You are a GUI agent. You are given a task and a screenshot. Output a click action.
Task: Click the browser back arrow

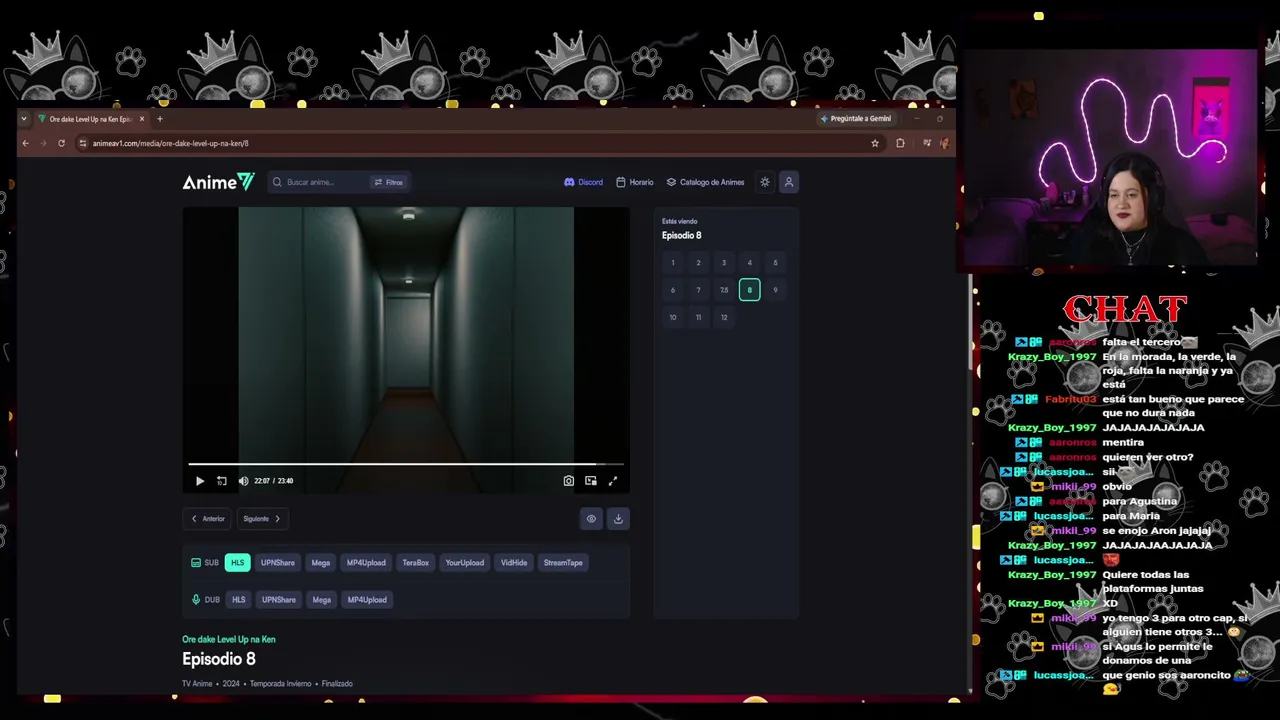(x=26, y=143)
